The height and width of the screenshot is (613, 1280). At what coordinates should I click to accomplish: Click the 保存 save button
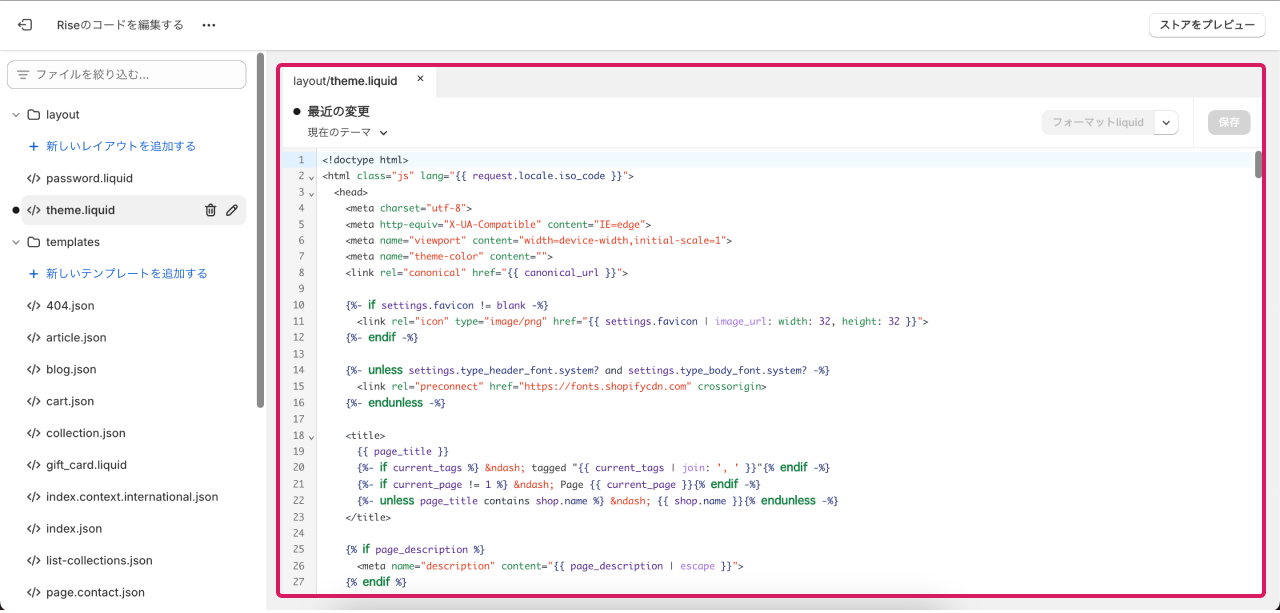pyautogui.click(x=1229, y=122)
